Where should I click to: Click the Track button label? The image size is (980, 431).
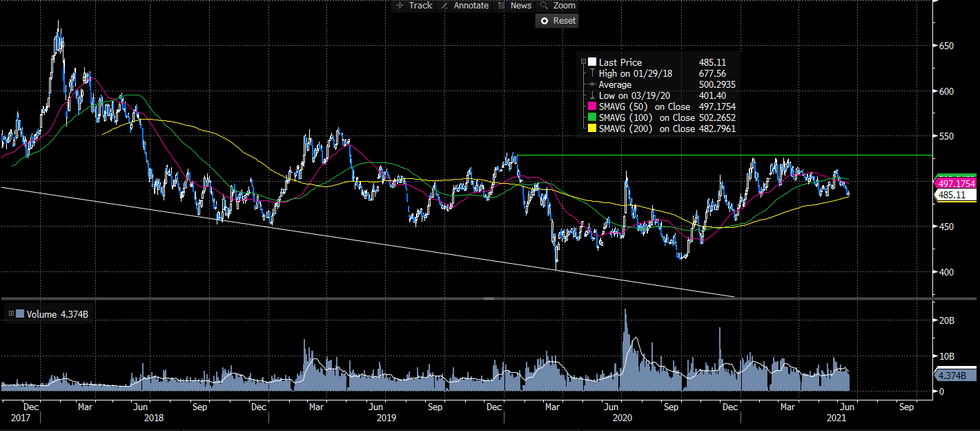420,6
